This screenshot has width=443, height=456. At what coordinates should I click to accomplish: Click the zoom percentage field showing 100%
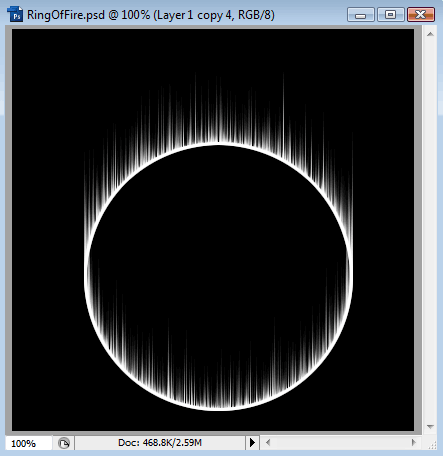[x=28, y=443]
